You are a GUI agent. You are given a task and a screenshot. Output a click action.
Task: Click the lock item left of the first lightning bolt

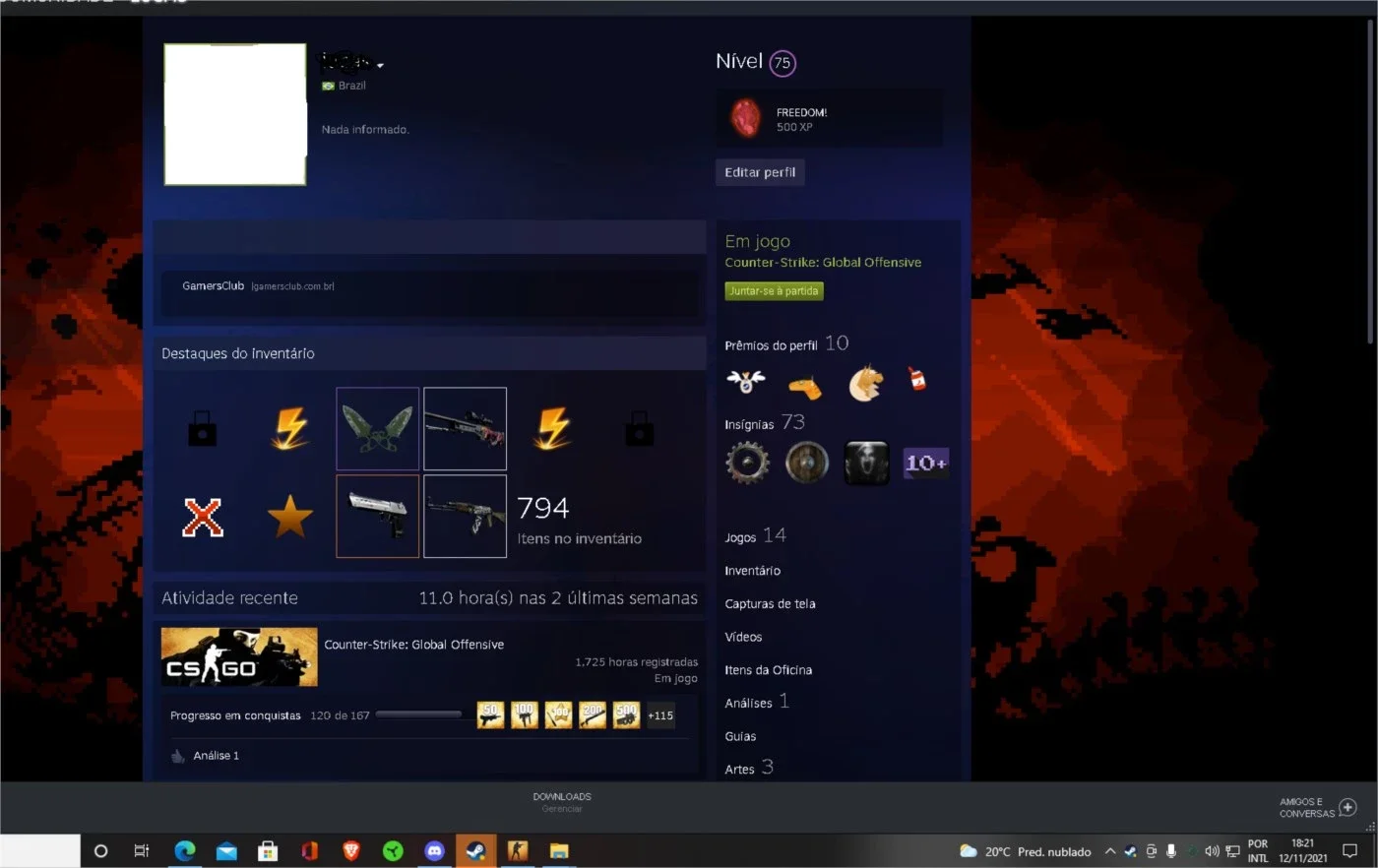tap(203, 429)
